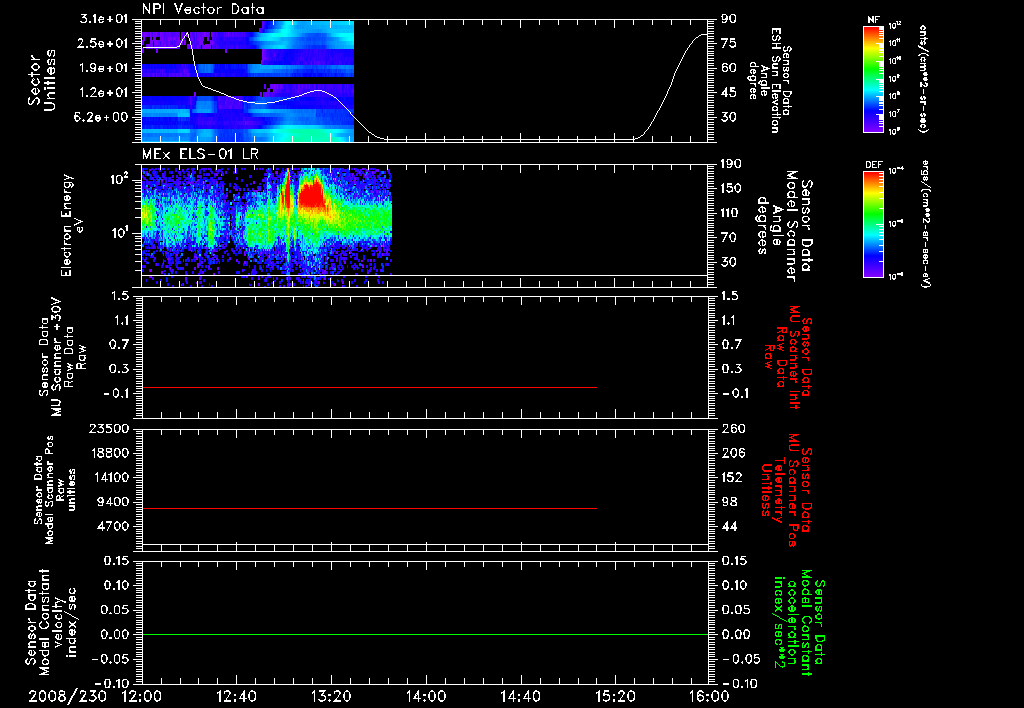This screenshot has height=708, width=1024.
Task: Click the Model Scanner Angle degrees label
Action: [x=784, y=226]
